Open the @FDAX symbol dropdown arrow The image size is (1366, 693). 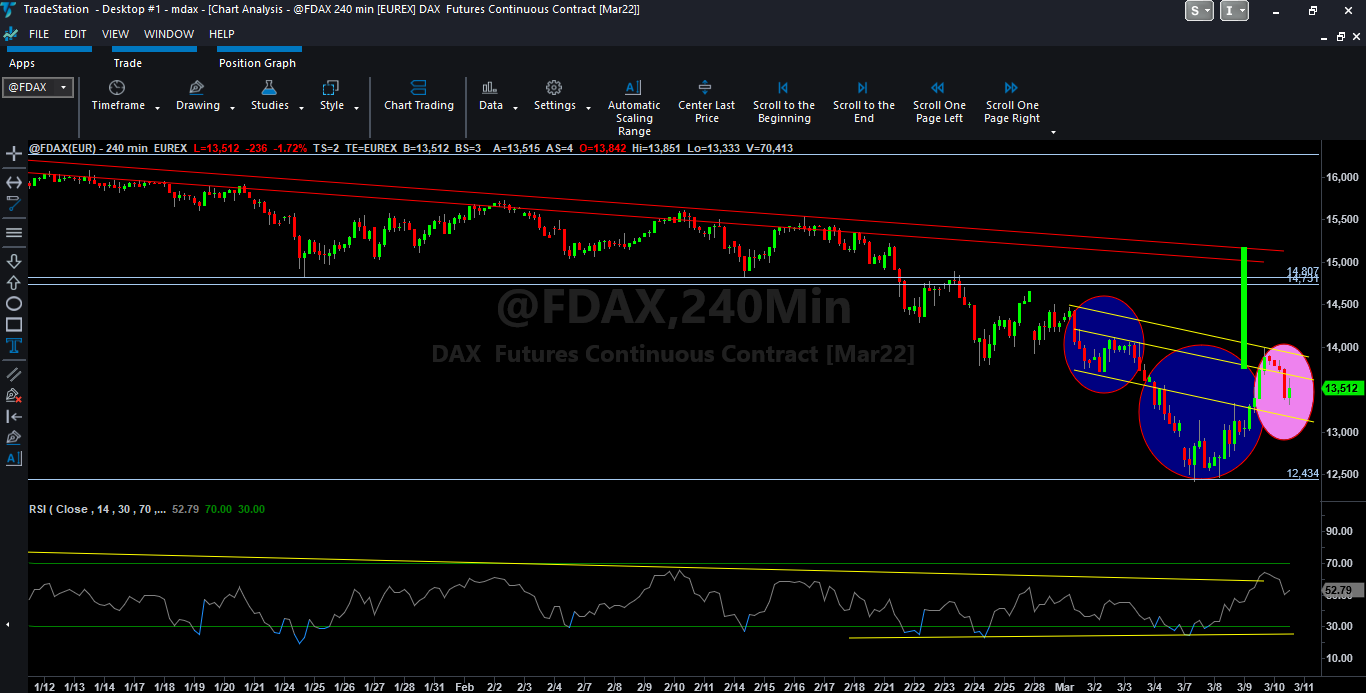[x=64, y=87]
